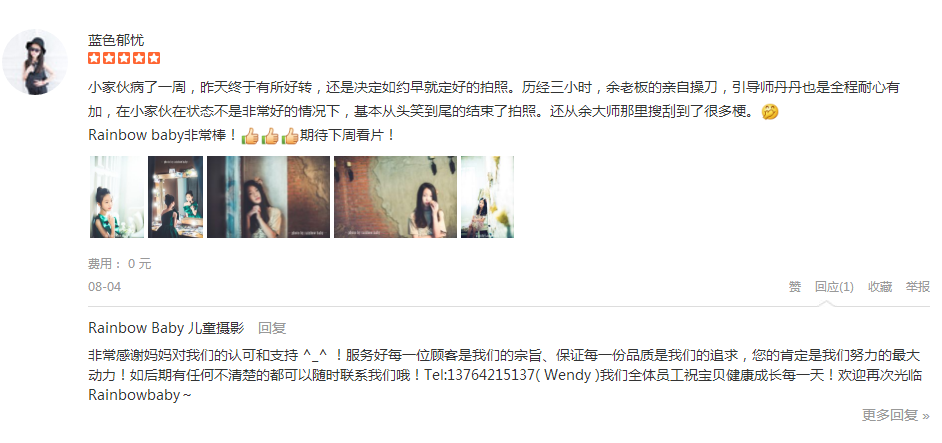Click the five-star rating icons
This screenshot has width=942, height=443.
124,58
